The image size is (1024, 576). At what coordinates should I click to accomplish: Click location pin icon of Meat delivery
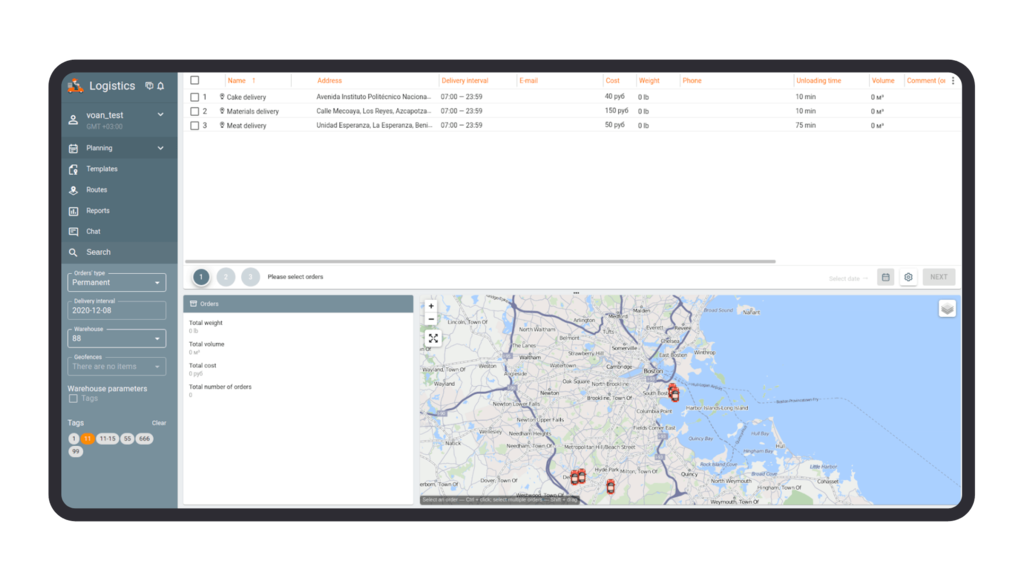[222, 125]
